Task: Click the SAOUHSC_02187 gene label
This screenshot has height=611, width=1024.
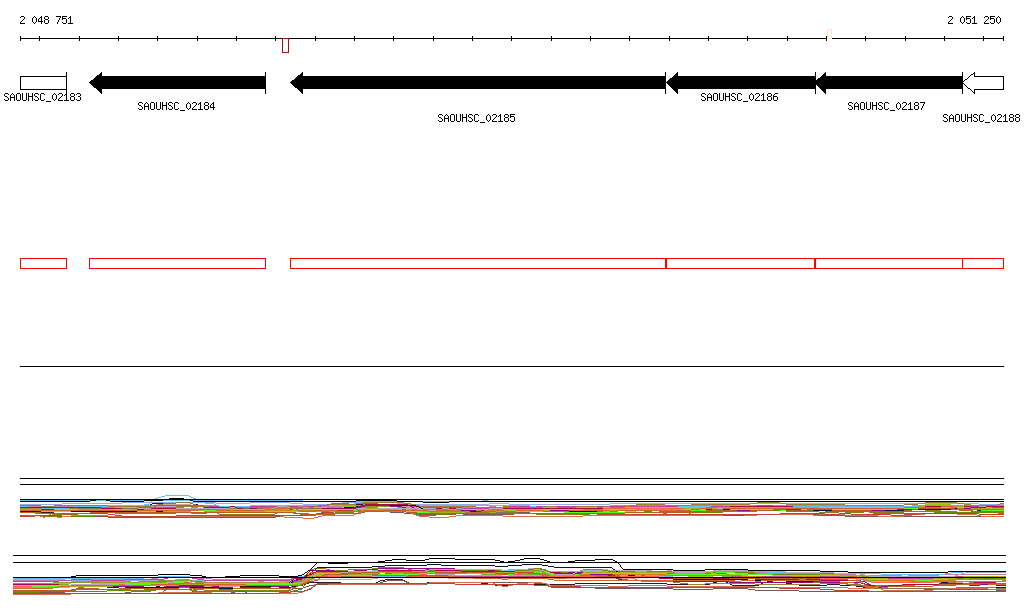Action: click(886, 106)
